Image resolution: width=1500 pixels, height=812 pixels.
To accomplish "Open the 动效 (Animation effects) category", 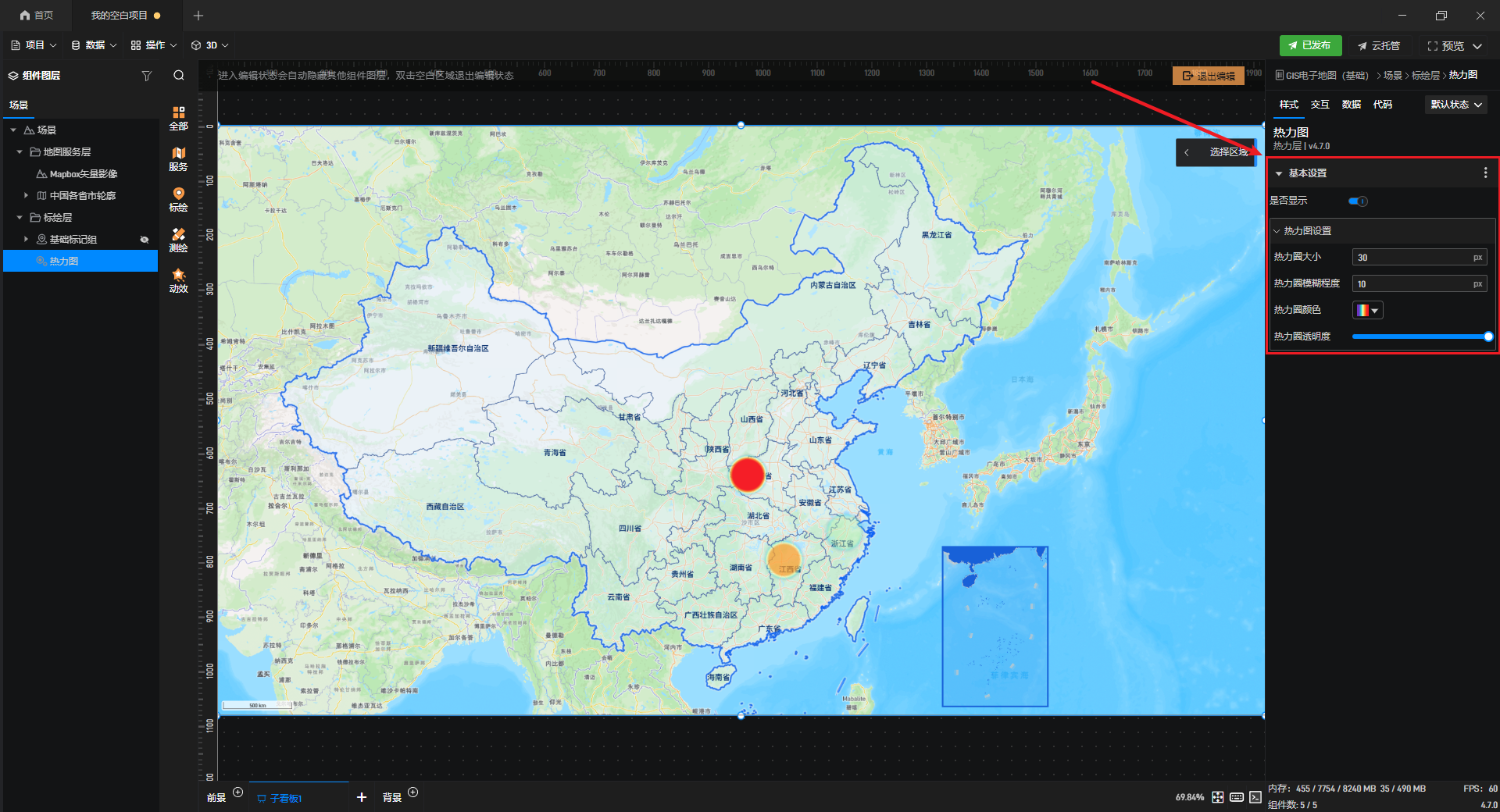I will 178,280.
